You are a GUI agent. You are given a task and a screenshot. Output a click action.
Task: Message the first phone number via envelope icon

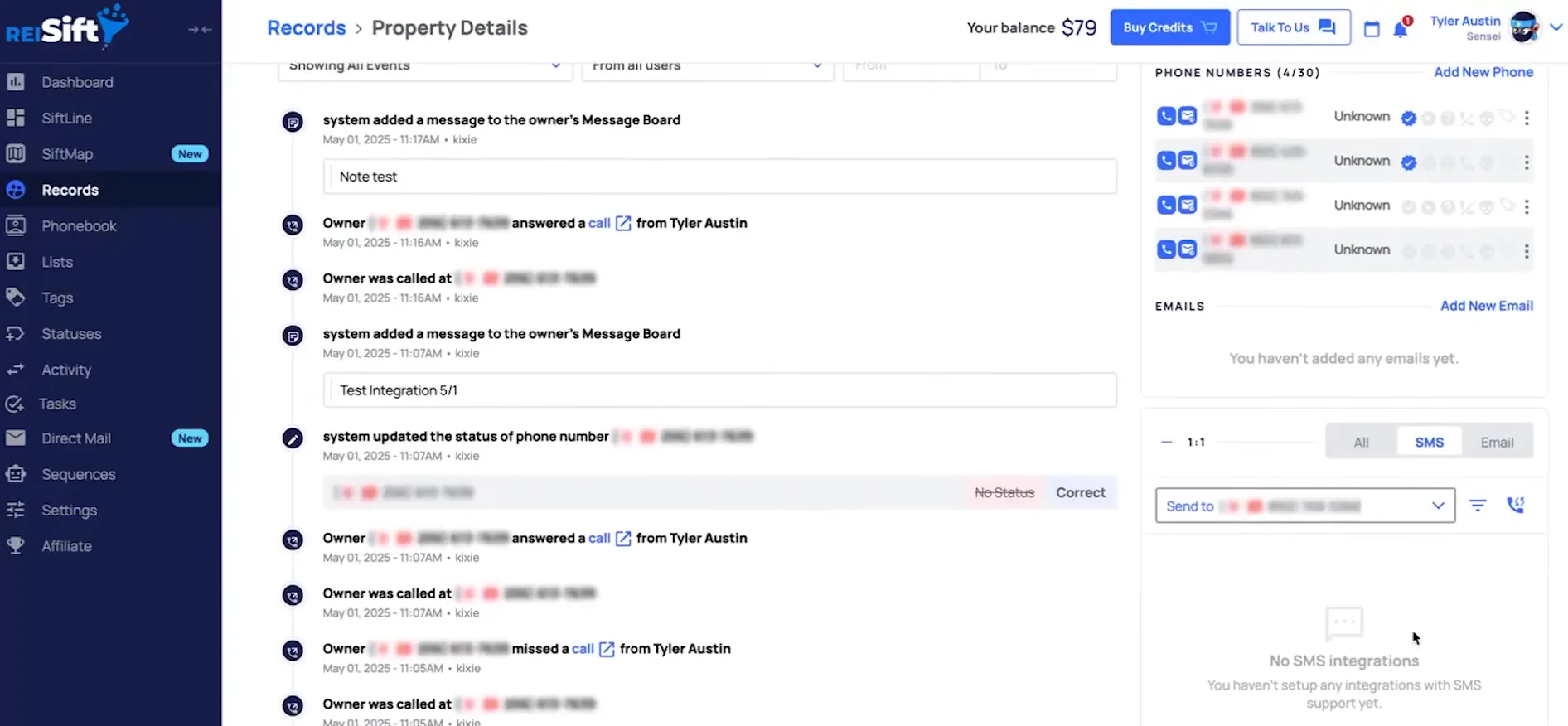[x=1188, y=116]
